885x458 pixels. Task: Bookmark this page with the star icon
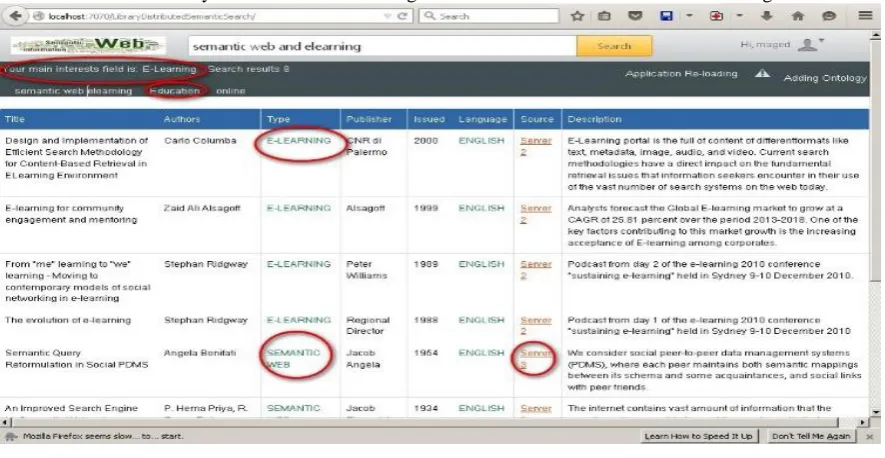[x=577, y=16]
